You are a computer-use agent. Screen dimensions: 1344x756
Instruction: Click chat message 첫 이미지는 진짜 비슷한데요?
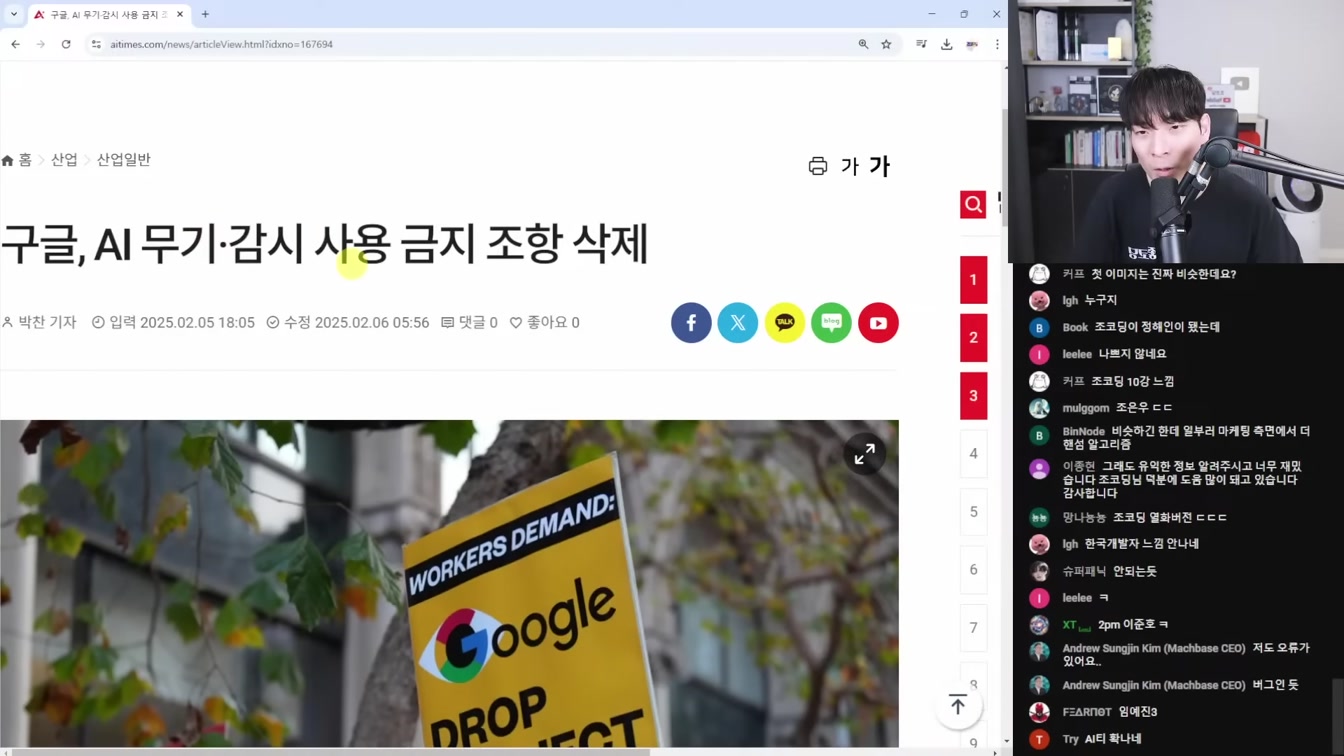1163,274
